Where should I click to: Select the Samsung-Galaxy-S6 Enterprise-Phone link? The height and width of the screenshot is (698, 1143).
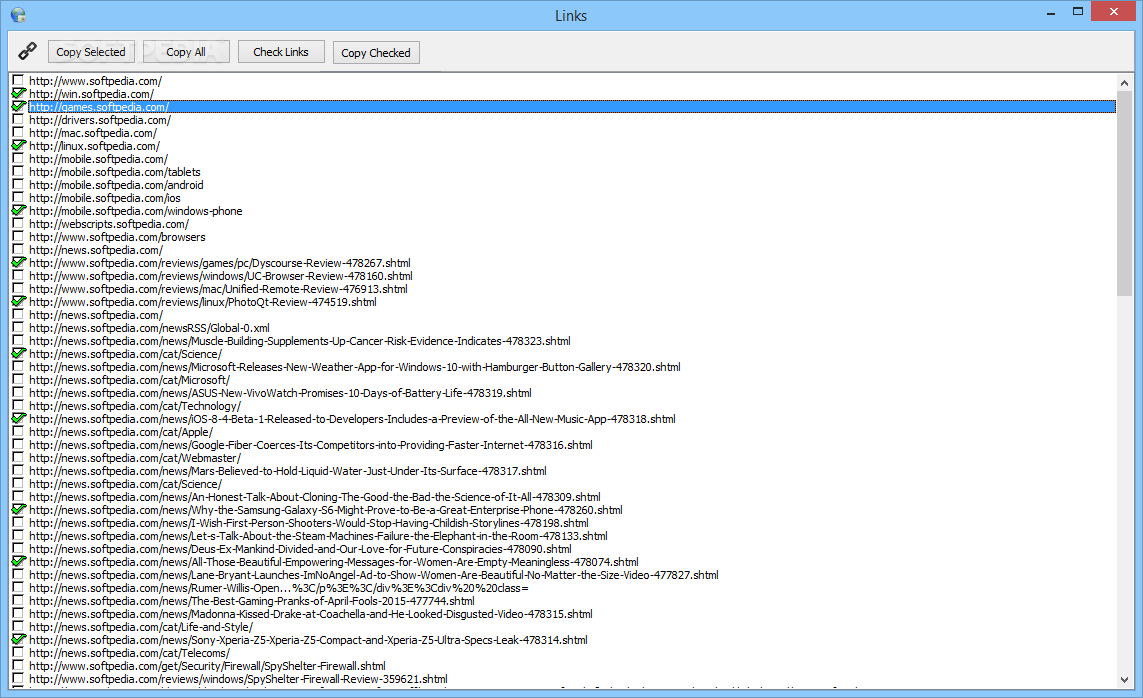pyautogui.click(x=326, y=510)
